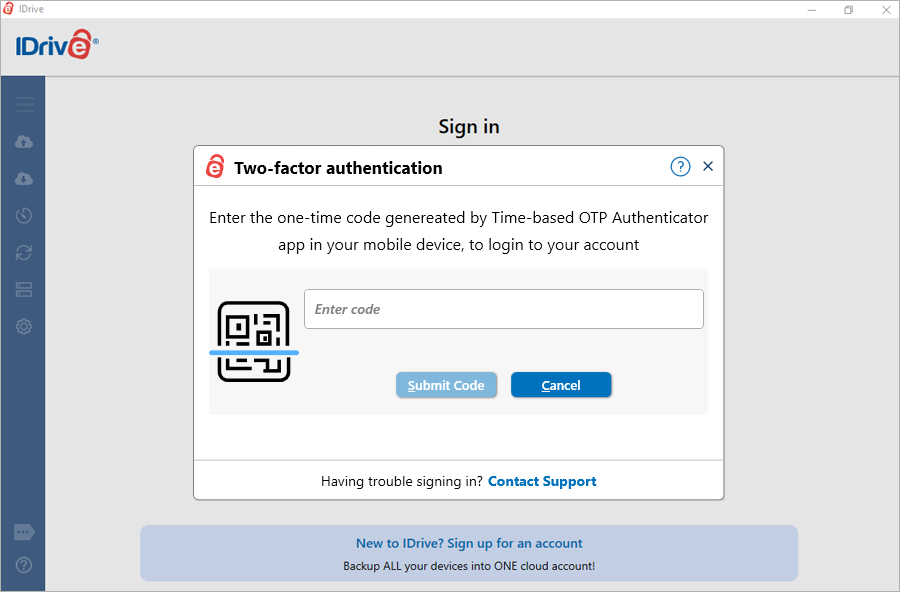Screen dimensions: 900x592
Task: Open the feedback speech bubble icon
Action: 24,532
